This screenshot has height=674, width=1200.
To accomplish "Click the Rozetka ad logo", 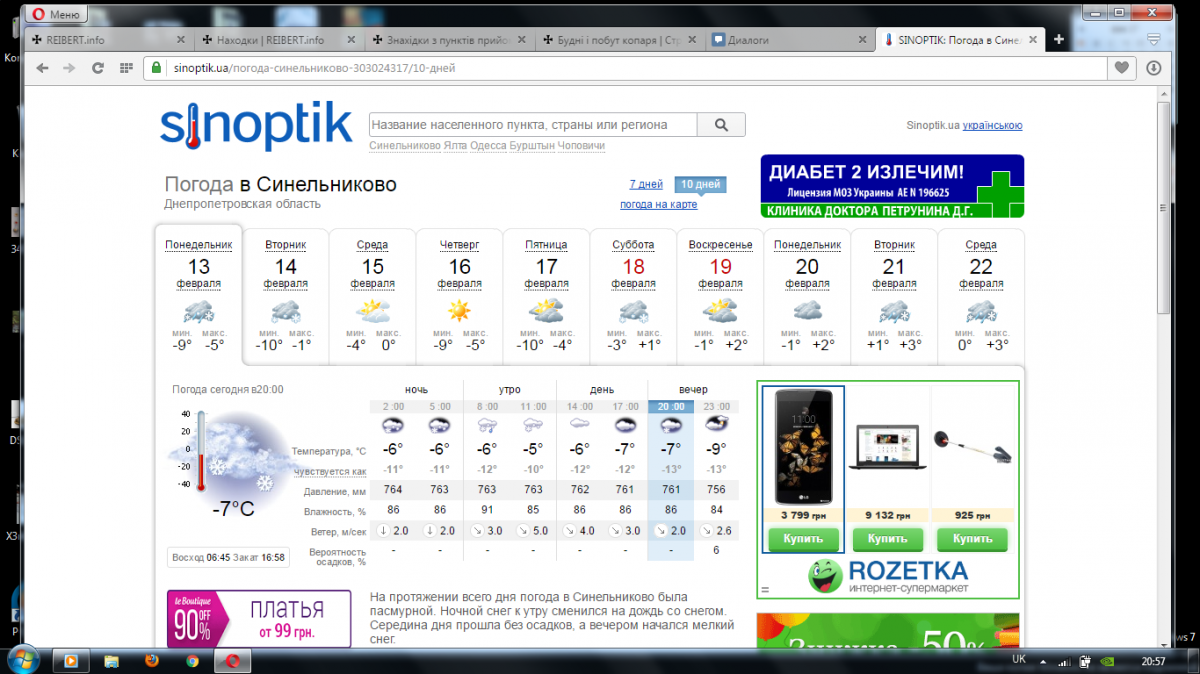I will tap(889, 576).
